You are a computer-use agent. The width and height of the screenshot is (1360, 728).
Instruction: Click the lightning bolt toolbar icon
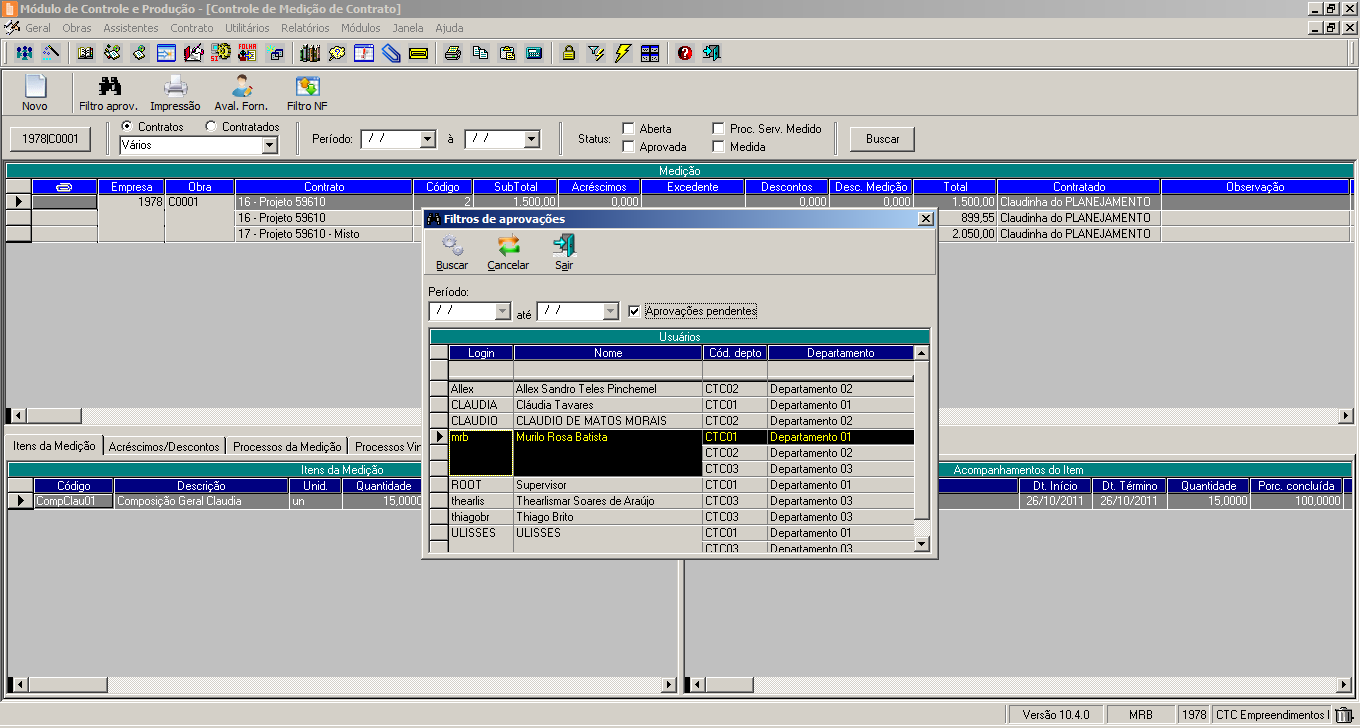[x=623, y=53]
